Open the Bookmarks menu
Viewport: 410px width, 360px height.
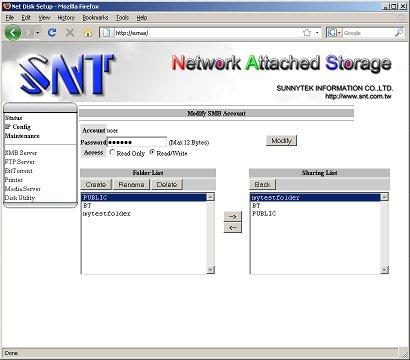[95, 18]
